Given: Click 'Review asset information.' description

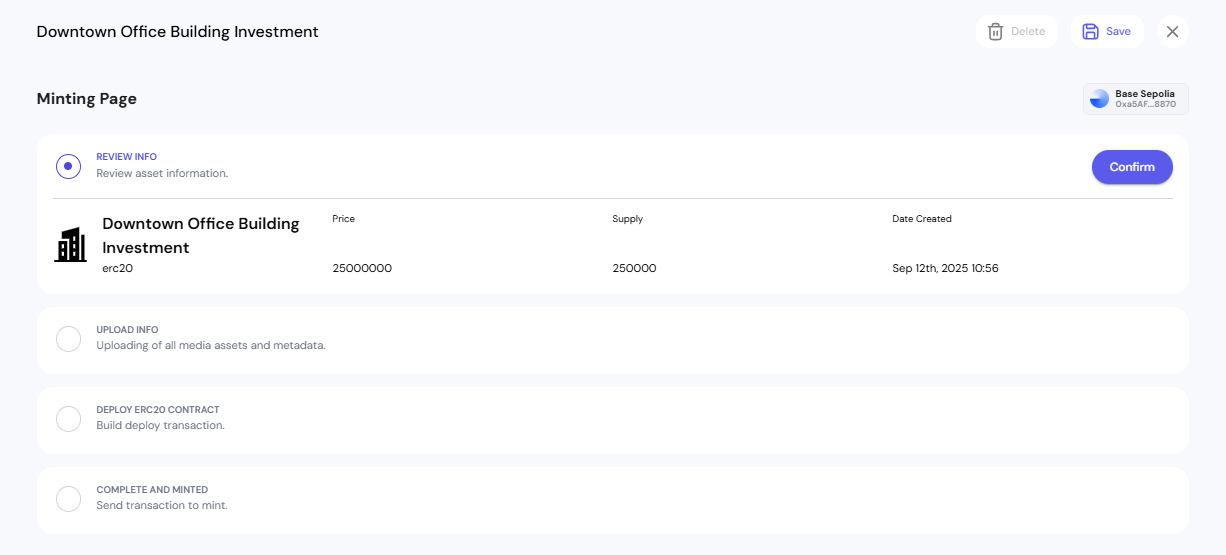Looking at the screenshot, I should pos(162,173).
